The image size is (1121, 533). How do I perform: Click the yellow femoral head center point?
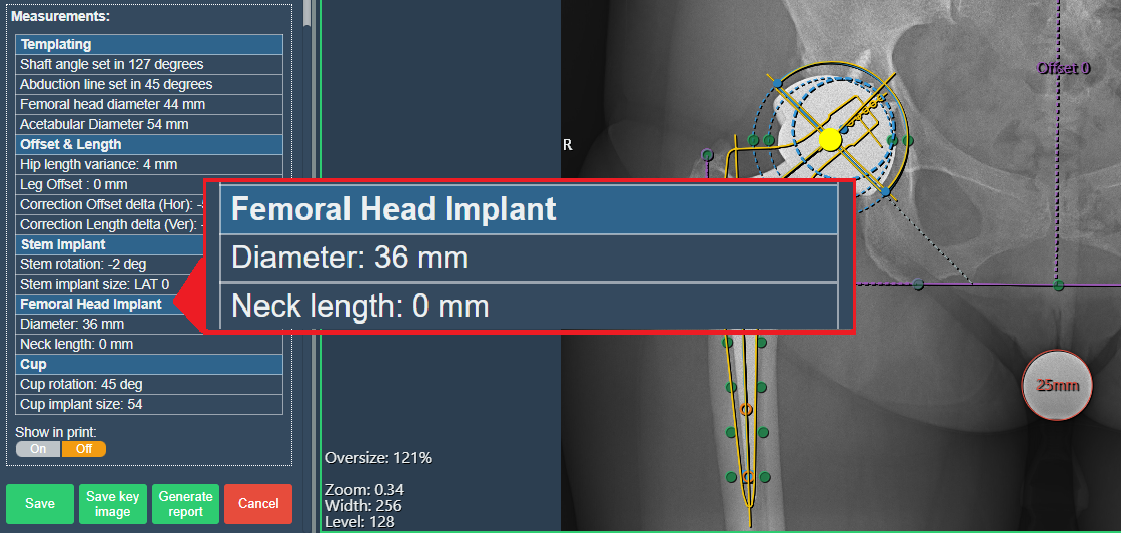click(x=829, y=140)
